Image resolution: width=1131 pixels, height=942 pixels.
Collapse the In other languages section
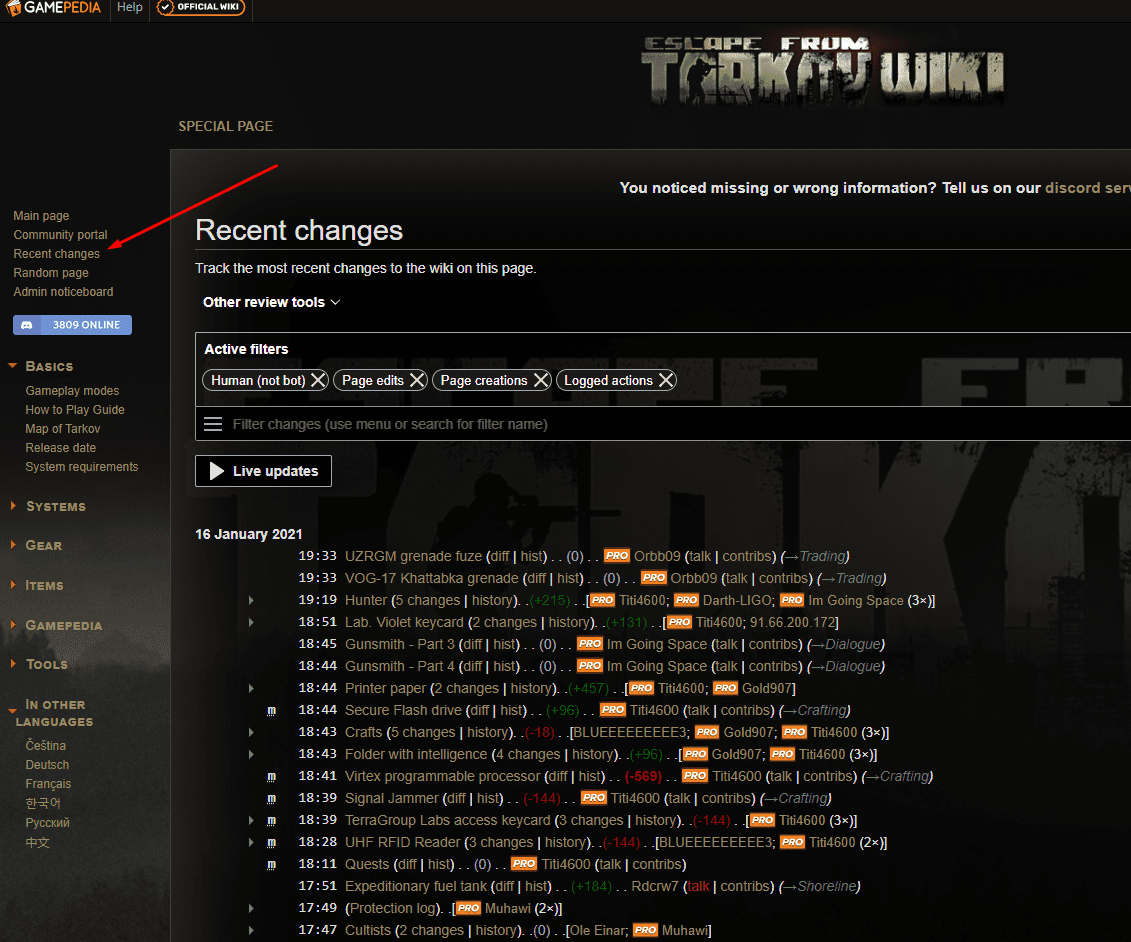(12, 711)
